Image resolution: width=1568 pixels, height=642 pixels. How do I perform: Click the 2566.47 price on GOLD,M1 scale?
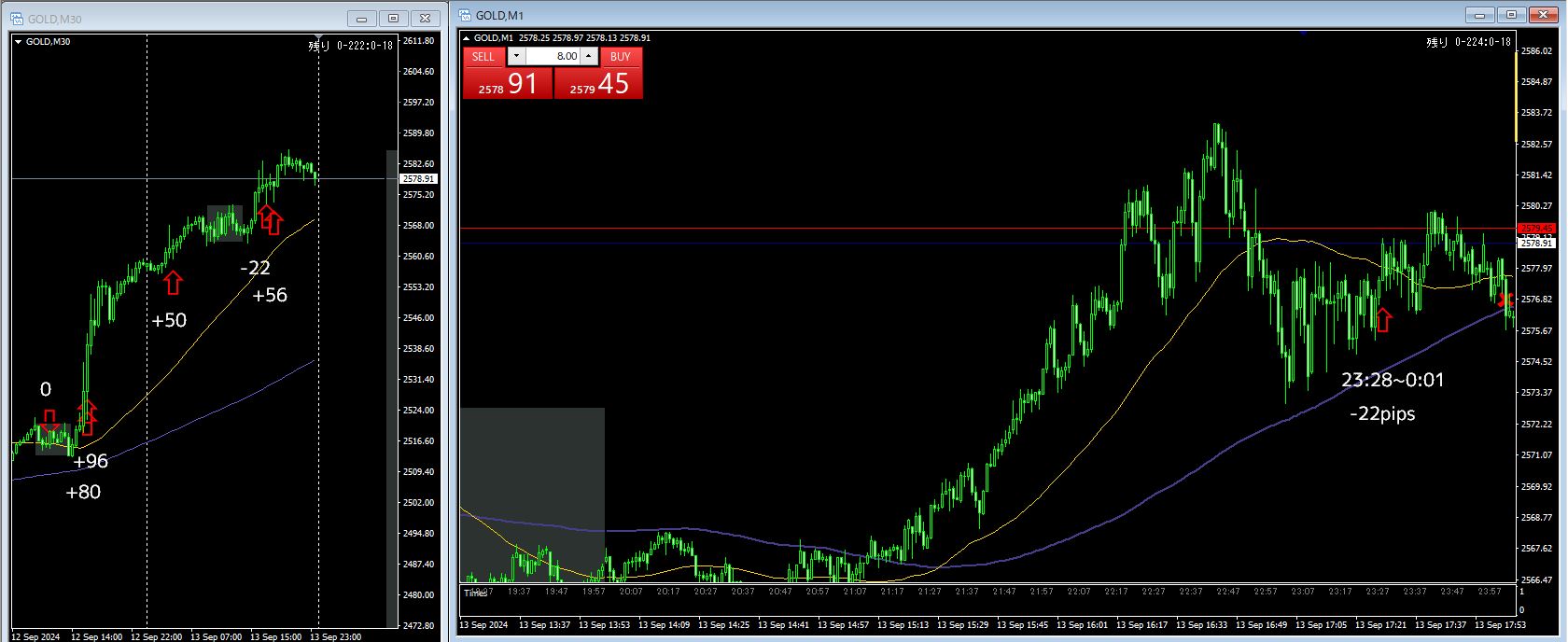[x=1536, y=579]
